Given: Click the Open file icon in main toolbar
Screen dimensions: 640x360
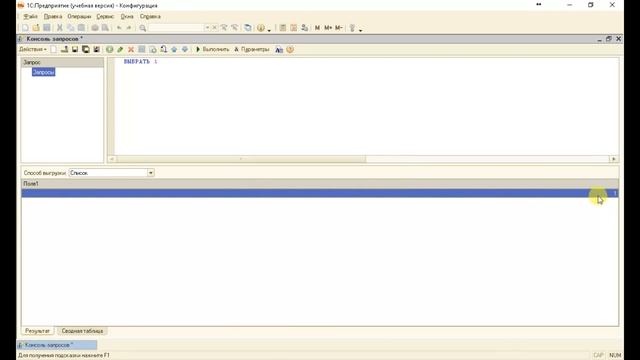Looking at the screenshot, I should tap(36, 28).
